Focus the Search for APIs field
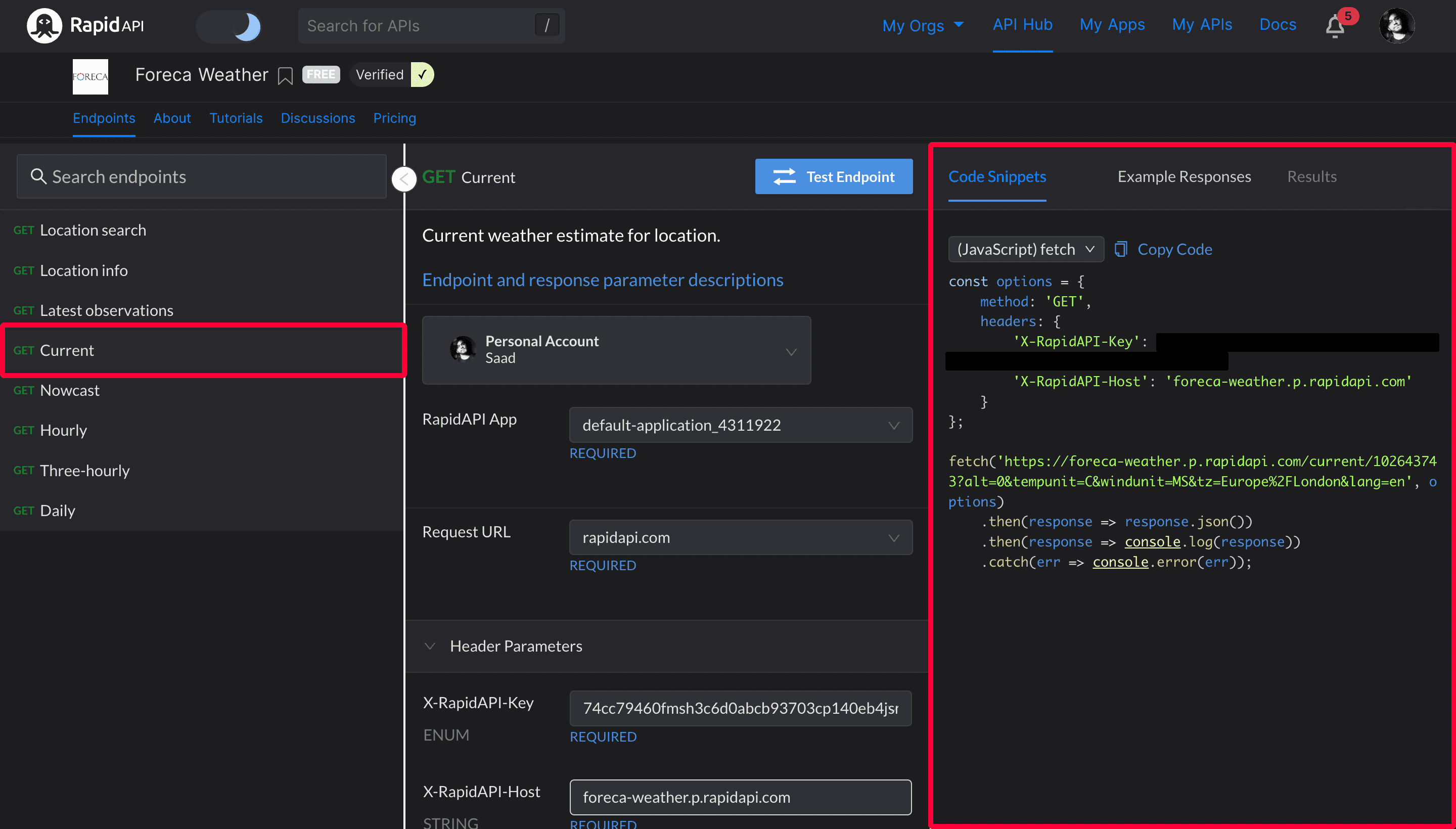This screenshot has height=829, width=1456. 431,26
